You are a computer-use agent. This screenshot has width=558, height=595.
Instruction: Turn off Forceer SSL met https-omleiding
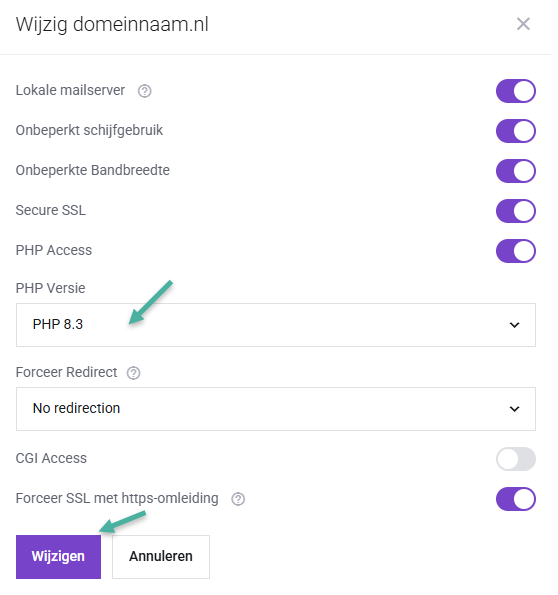click(515, 499)
